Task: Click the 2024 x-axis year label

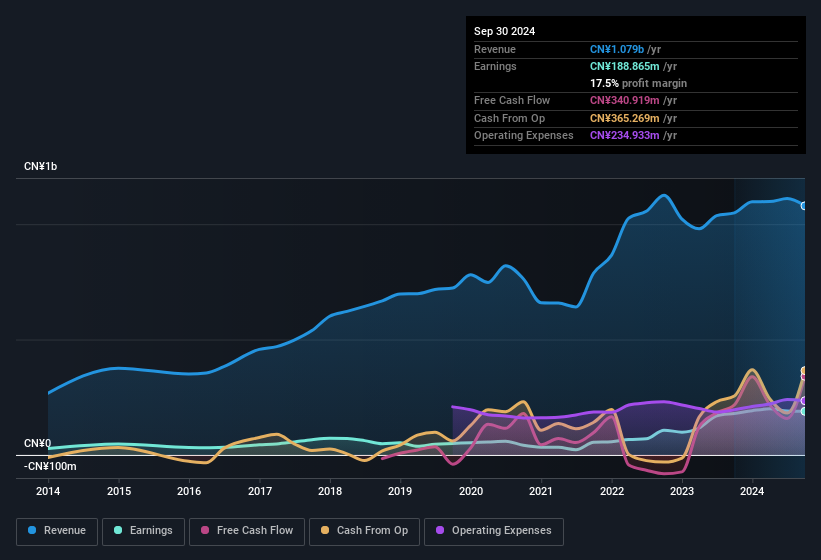Action: click(x=752, y=491)
